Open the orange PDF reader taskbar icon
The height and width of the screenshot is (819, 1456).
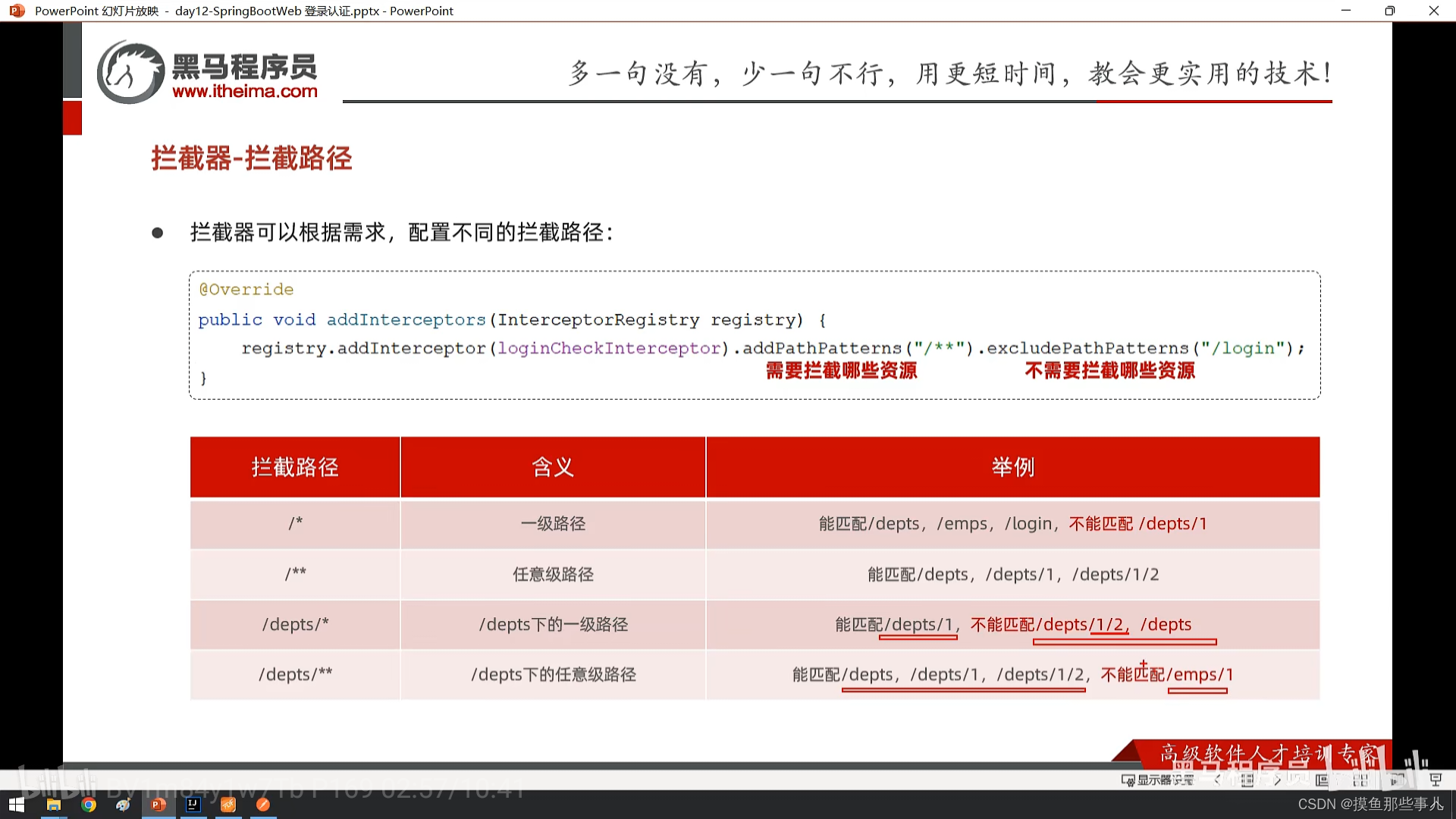(228, 805)
